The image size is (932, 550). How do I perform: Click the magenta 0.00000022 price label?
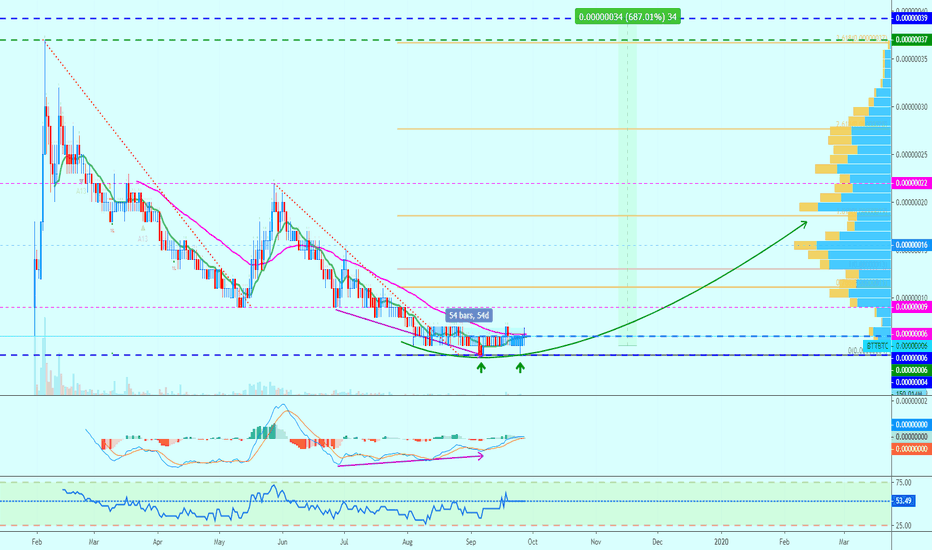pos(911,183)
